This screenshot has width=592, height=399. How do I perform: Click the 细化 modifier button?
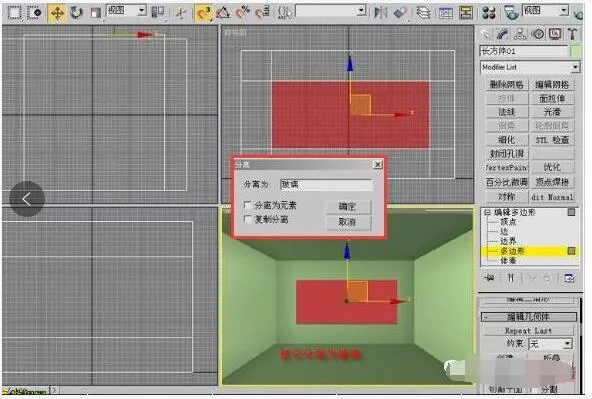pos(506,140)
